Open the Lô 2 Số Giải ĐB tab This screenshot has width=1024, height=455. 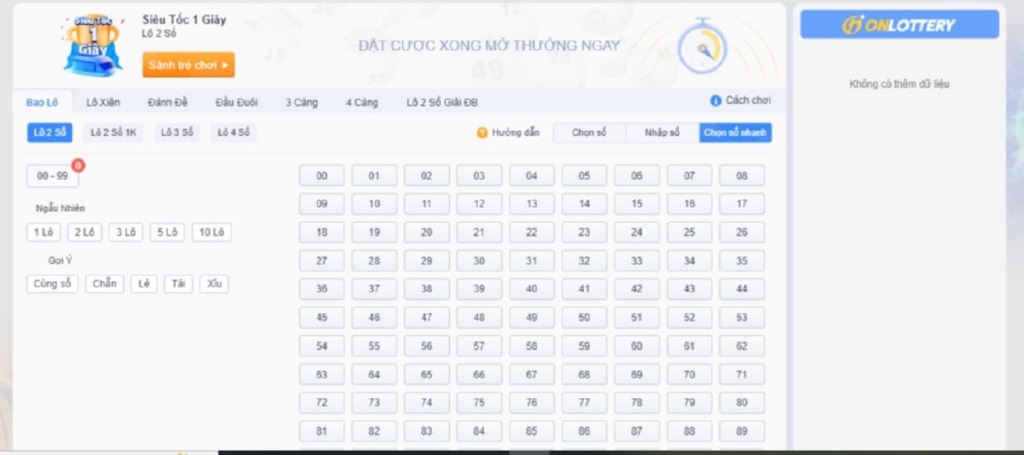click(x=442, y=102)
